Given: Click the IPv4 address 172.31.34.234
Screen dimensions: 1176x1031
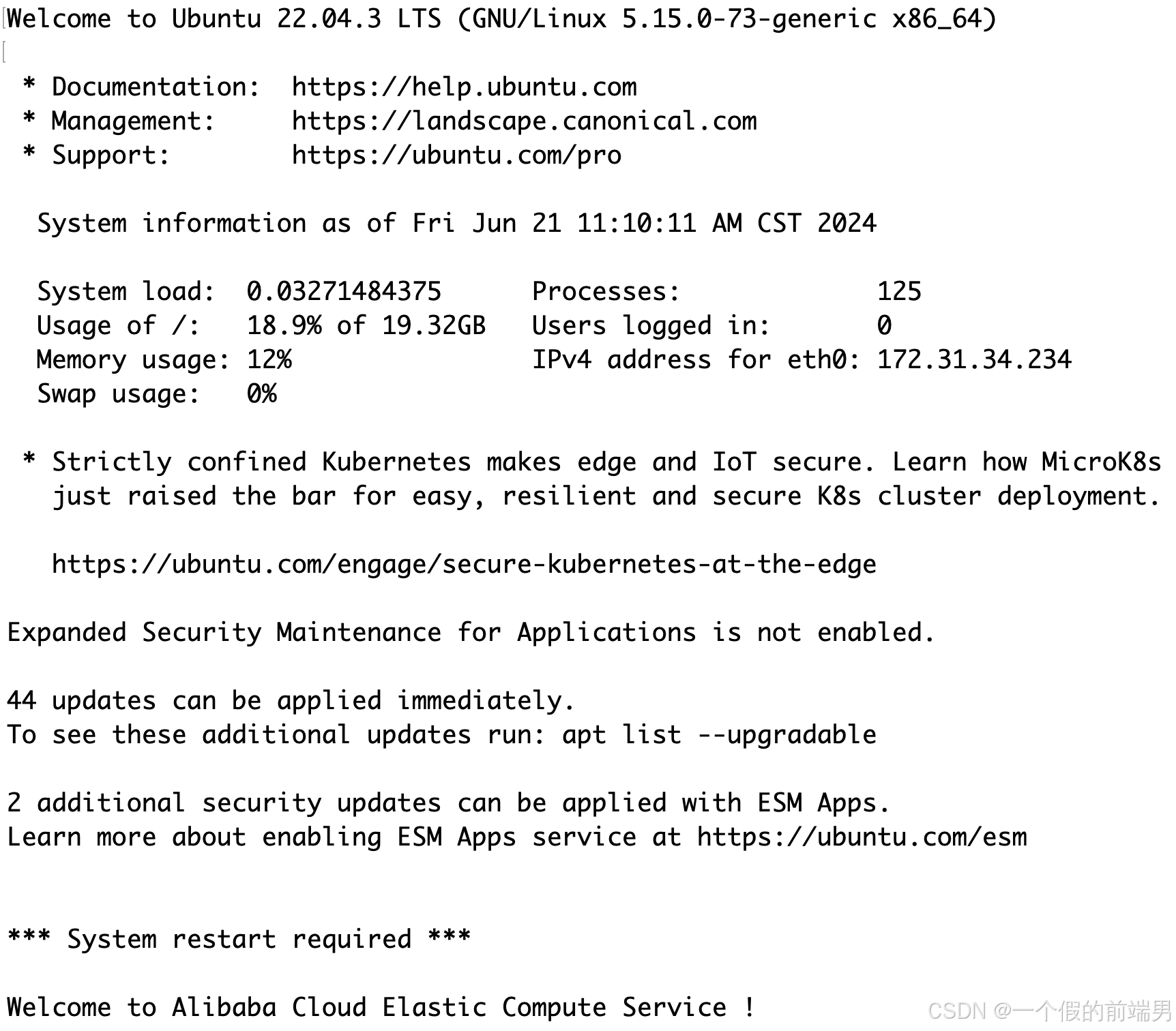Looking at the screenshot, I should point(974,360).
